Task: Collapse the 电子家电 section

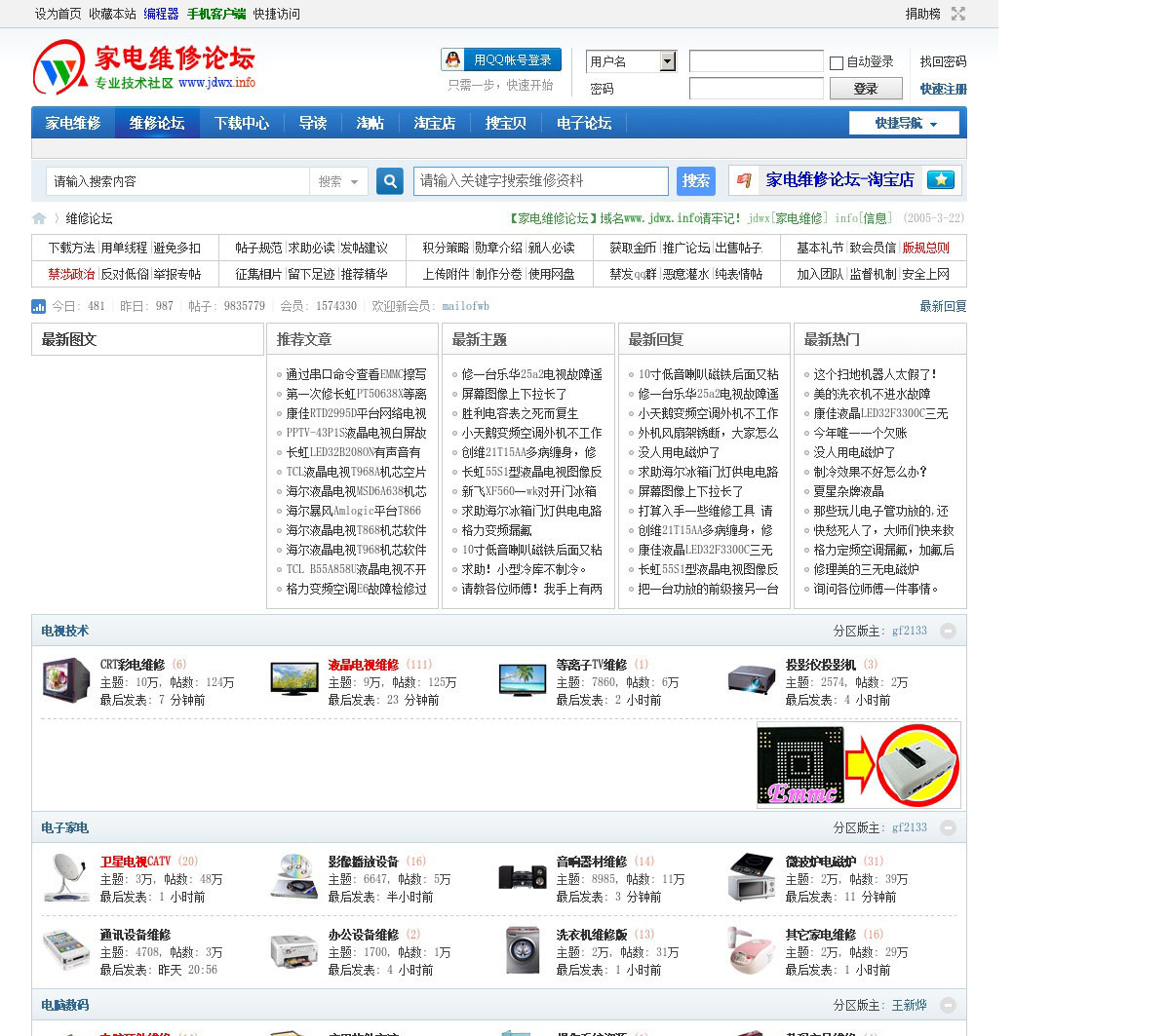Action: click(x=948, y=828)
